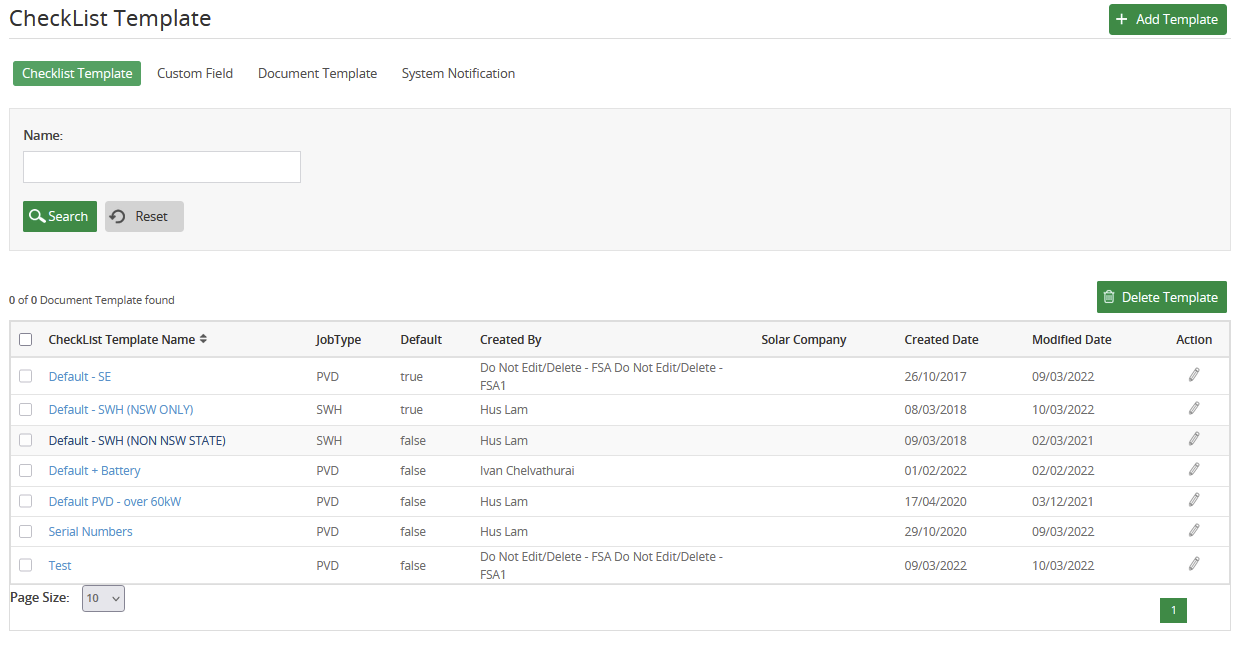The image size is (1233, 648).
Task: Edit the Serial Numbers template via pencil icon
Action: click(1193, 531)
